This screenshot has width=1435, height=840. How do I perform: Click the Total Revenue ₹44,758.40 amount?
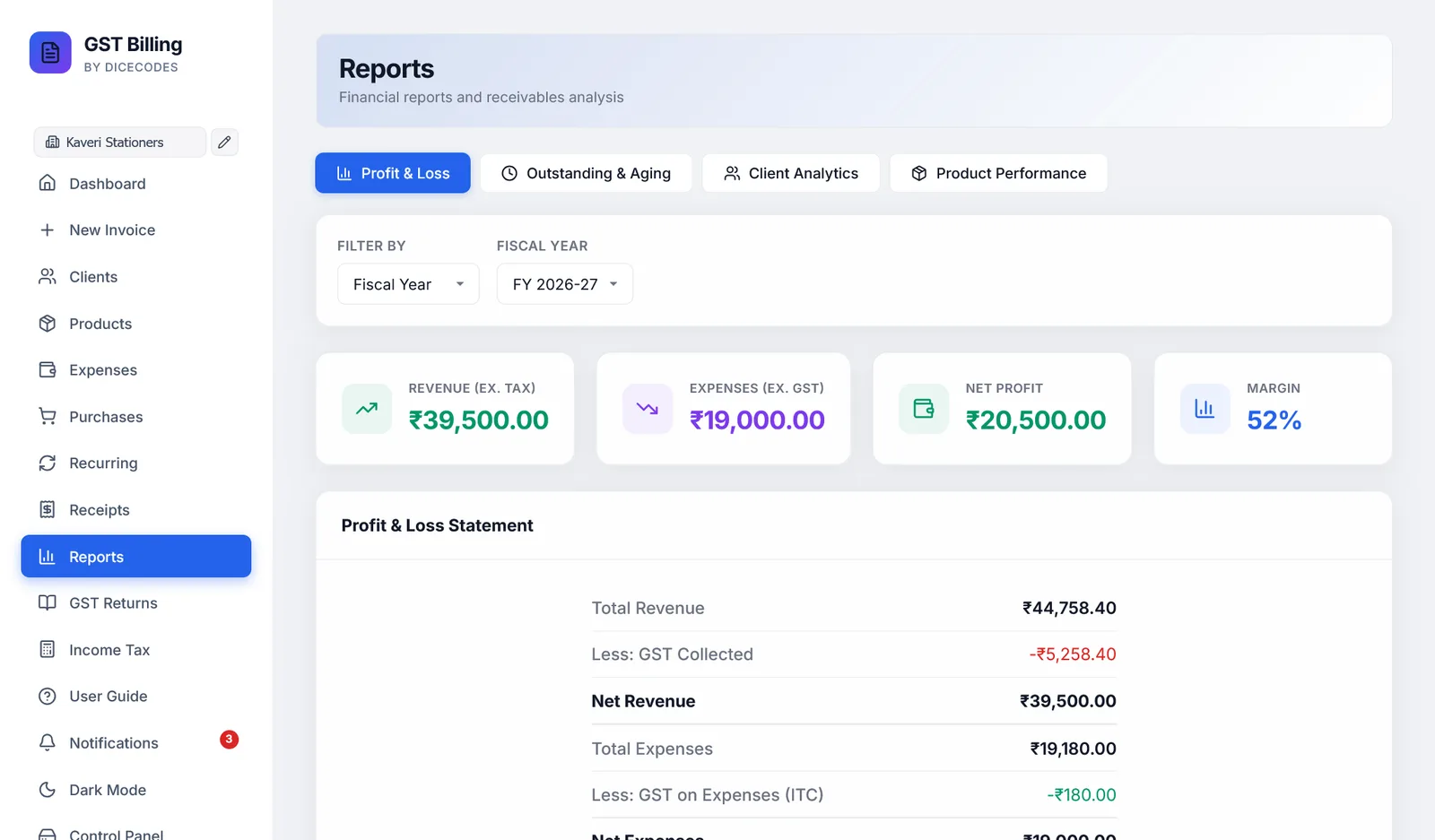(1069, 608)
